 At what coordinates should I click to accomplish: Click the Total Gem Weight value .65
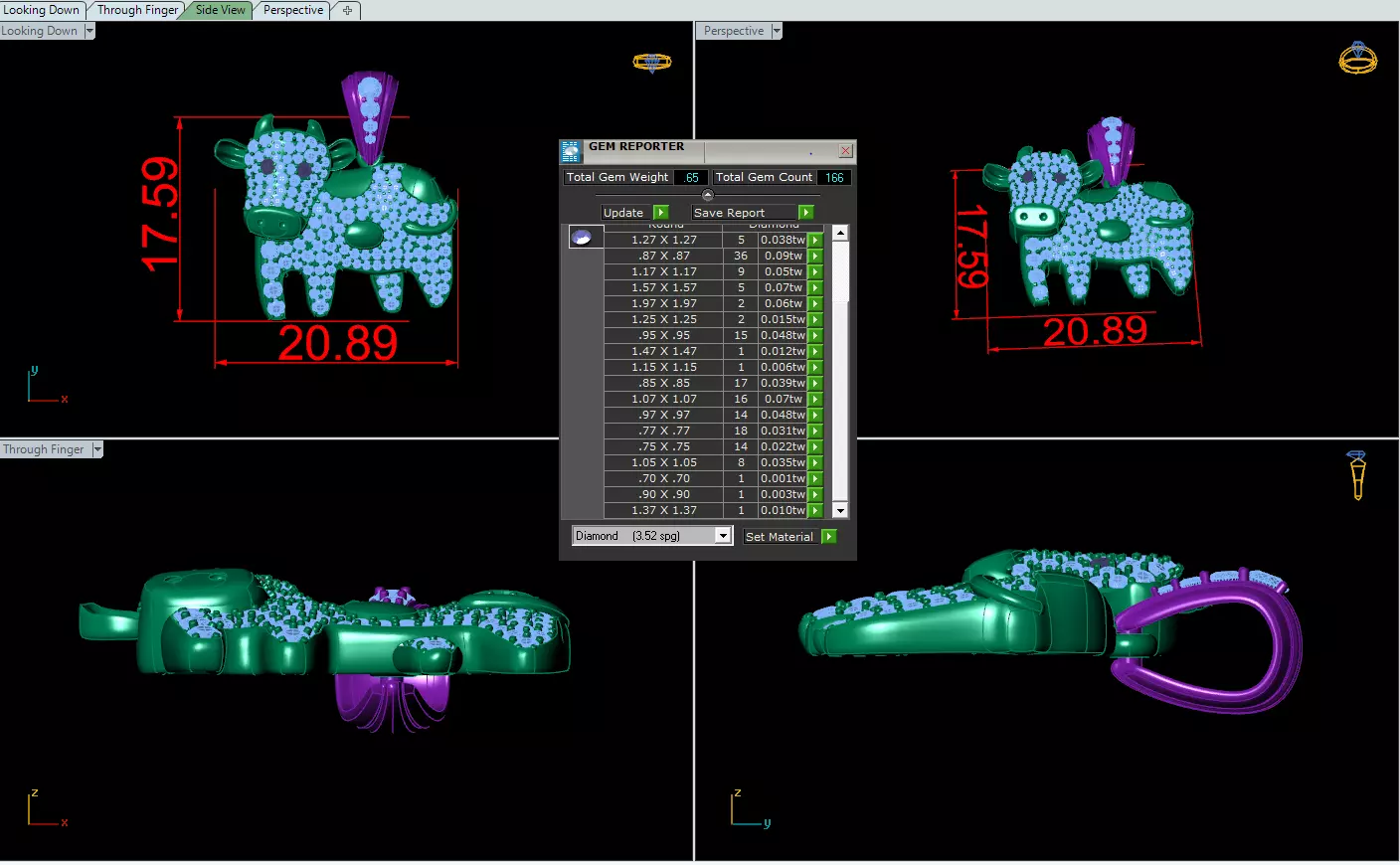[x=692, y=178]
